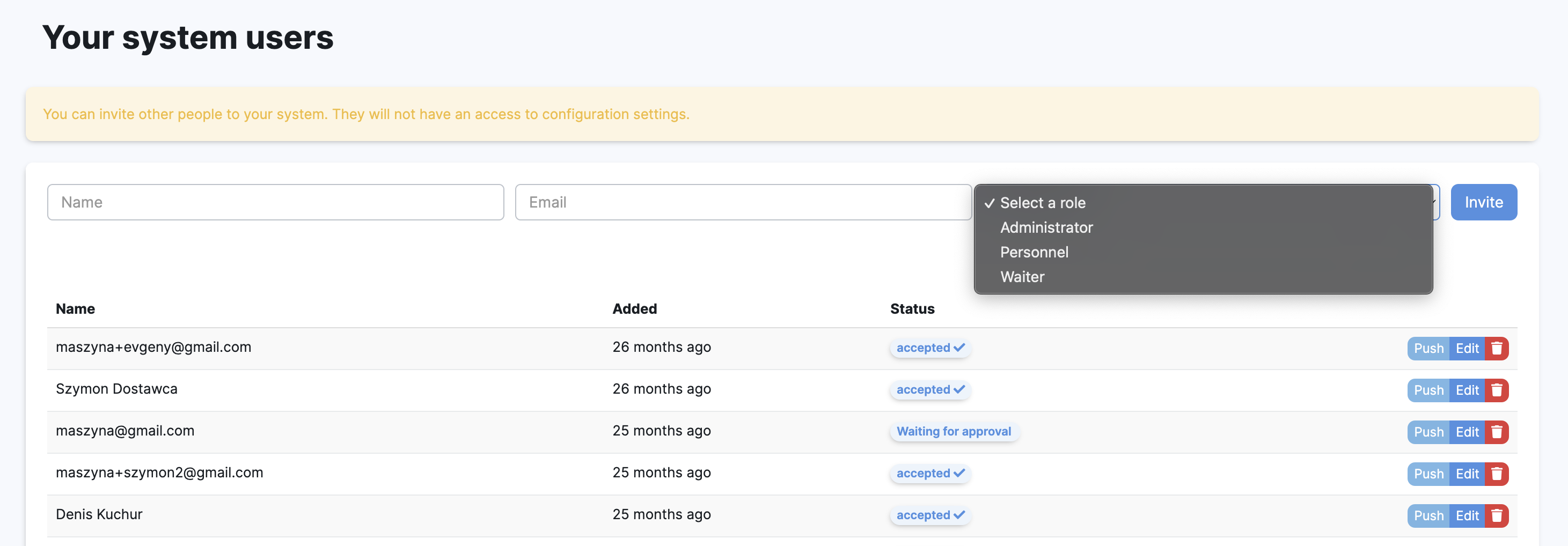Click Push in Szymon Dostawca row
Screen dimensions: 1568x546
[x=1428, y=390]
